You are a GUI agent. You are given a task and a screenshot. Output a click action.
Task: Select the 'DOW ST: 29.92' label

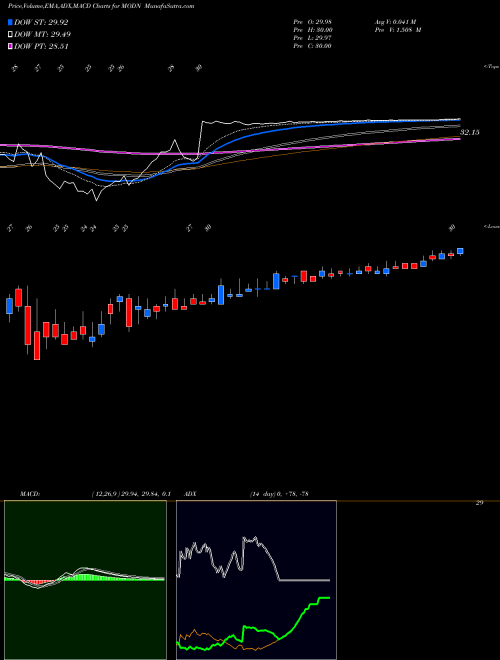(x=41, y=22)
